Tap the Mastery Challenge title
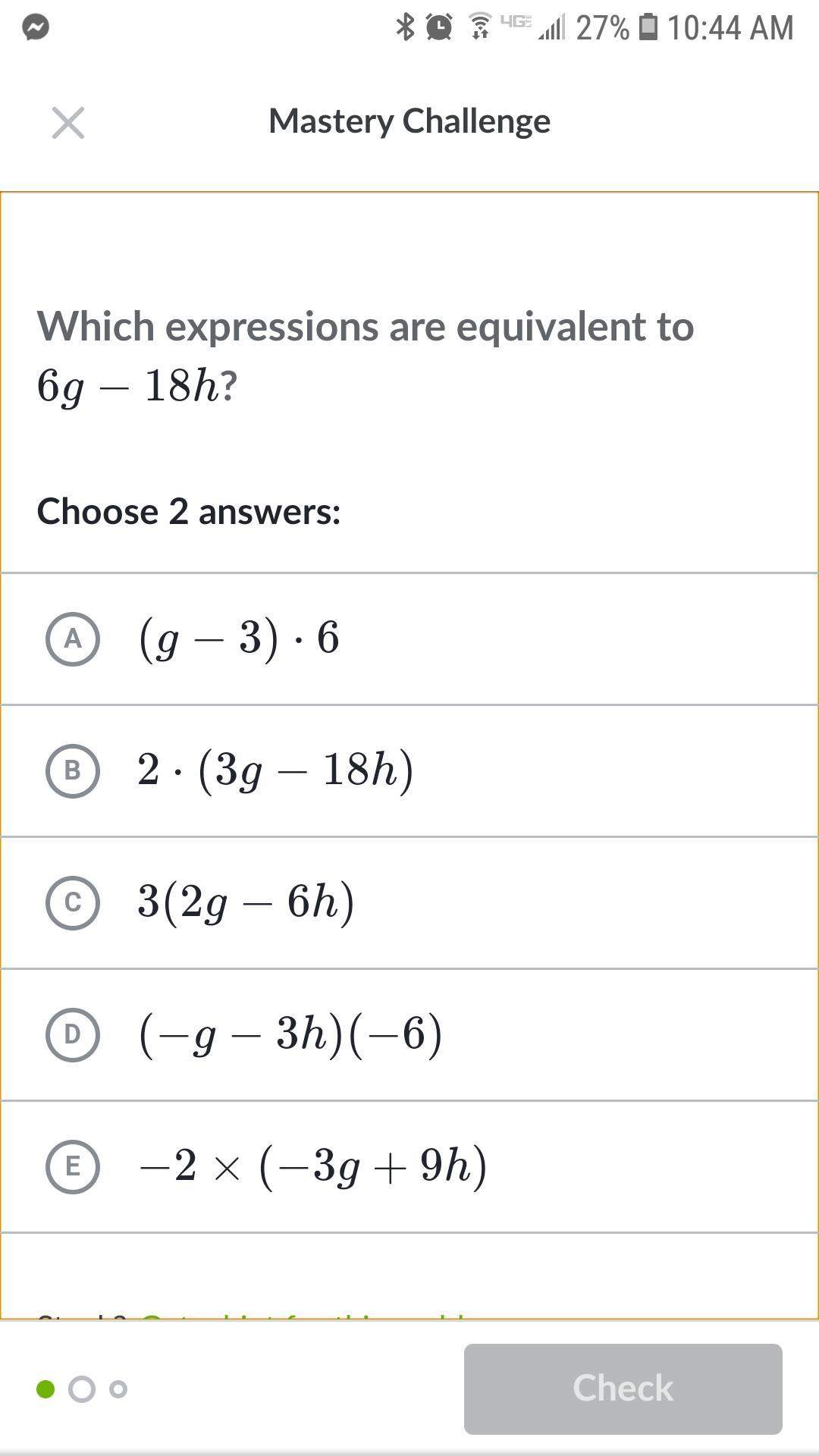 409,121
